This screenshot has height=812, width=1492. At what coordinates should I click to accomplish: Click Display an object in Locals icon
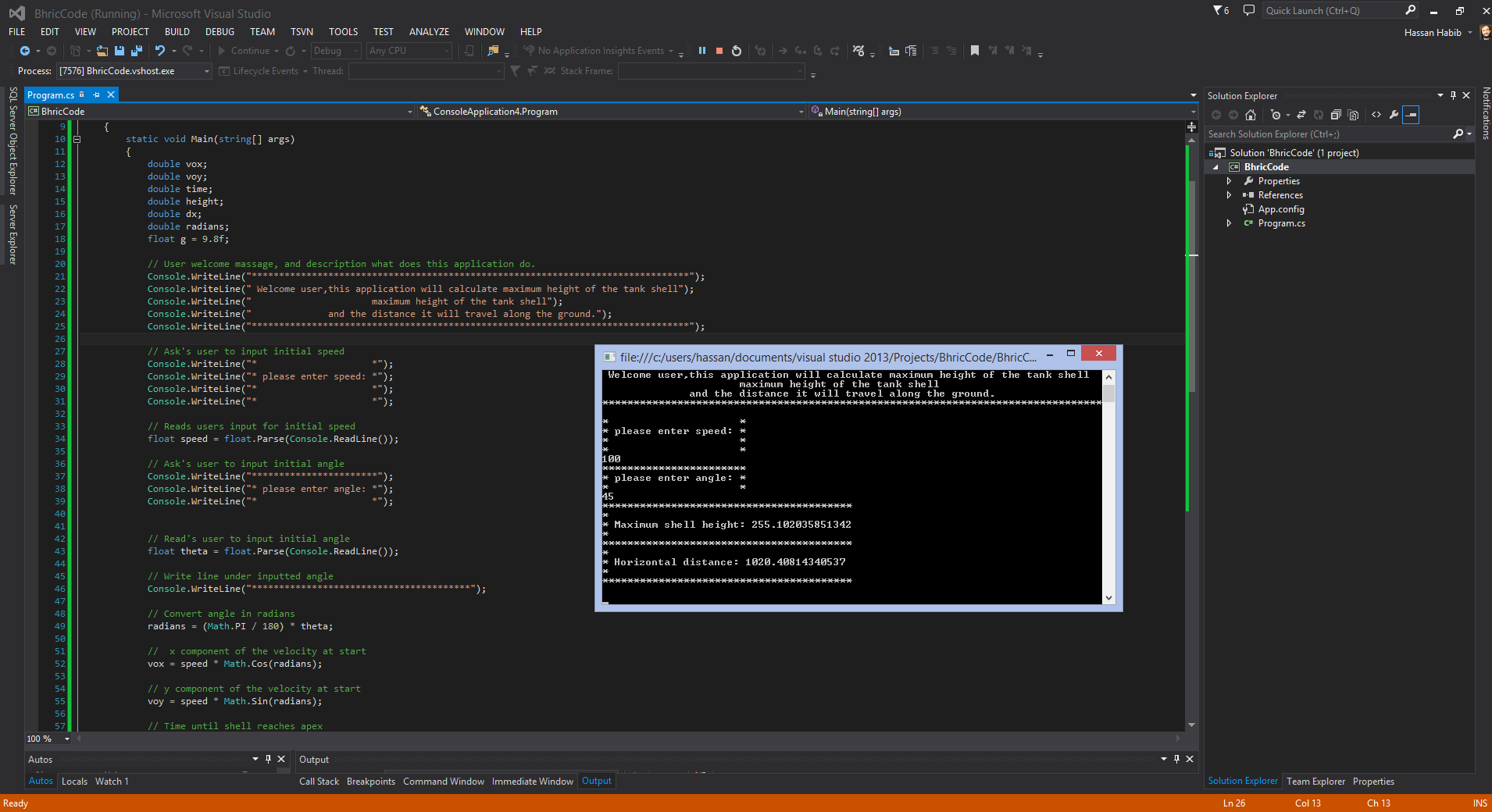point(894,51)
